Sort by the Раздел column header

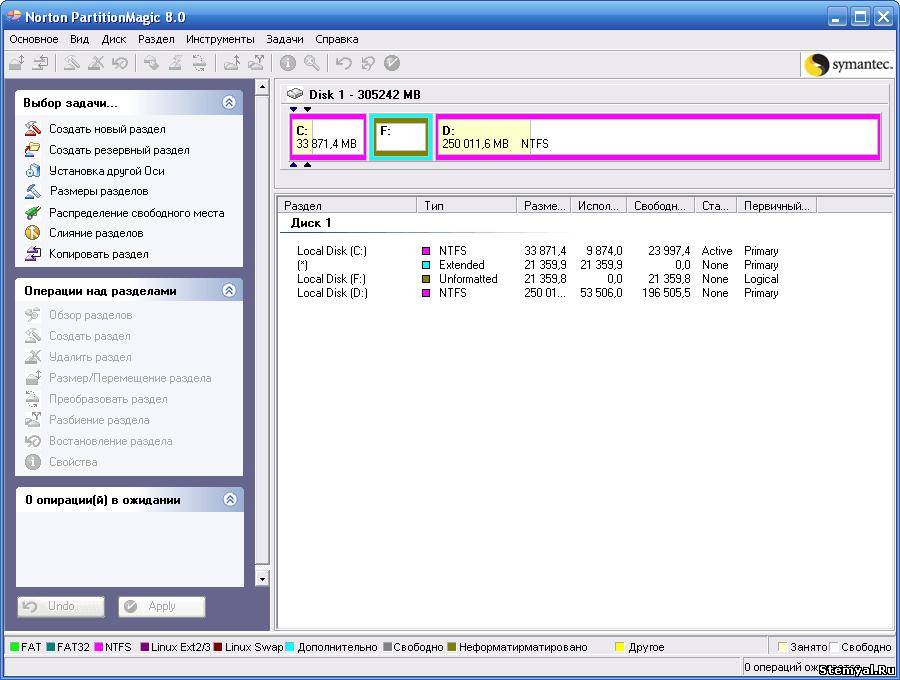348,205
